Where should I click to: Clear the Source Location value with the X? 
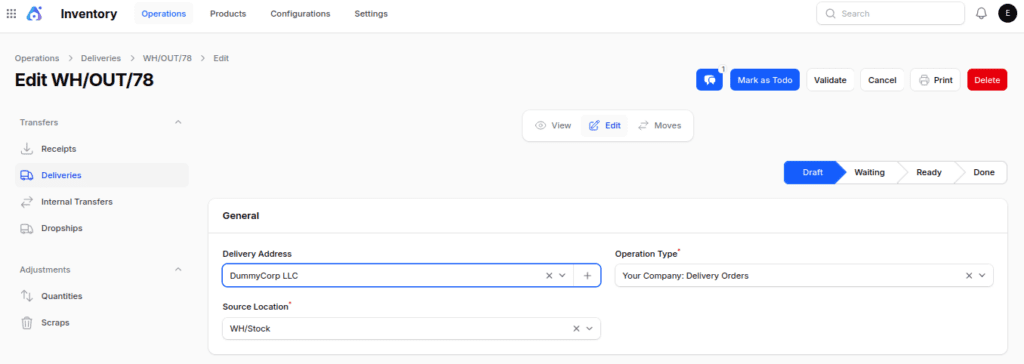pos(576,329)
